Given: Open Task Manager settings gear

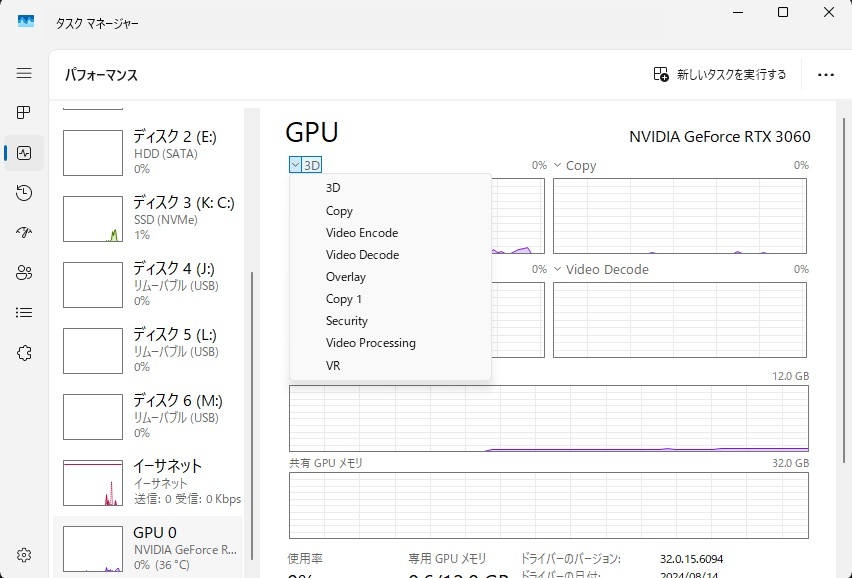Looking at the screenshot, I should [x=24, y=555].
